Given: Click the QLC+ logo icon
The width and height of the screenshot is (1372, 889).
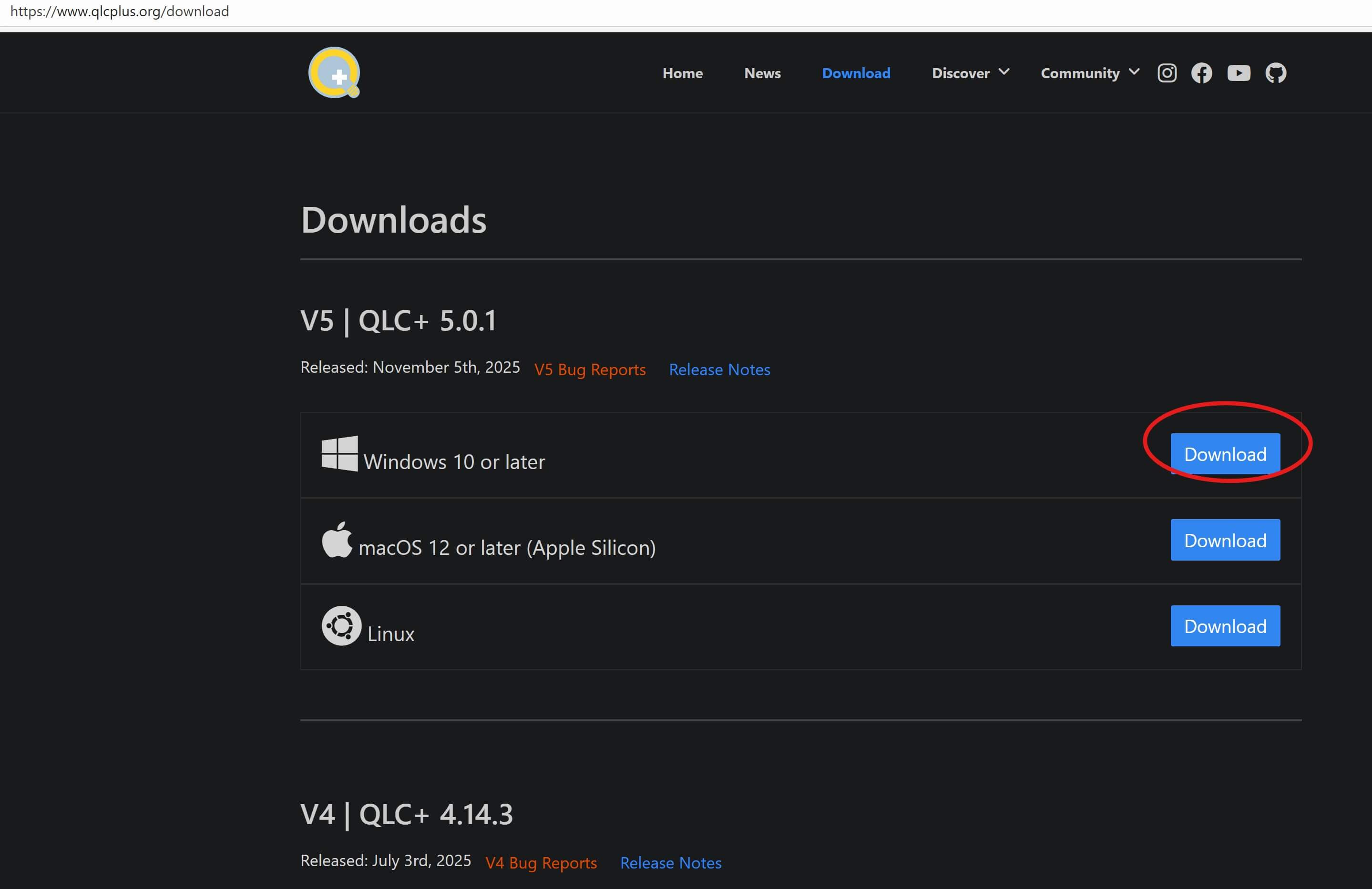Looking at the screenshot, I should coord(334,72).
